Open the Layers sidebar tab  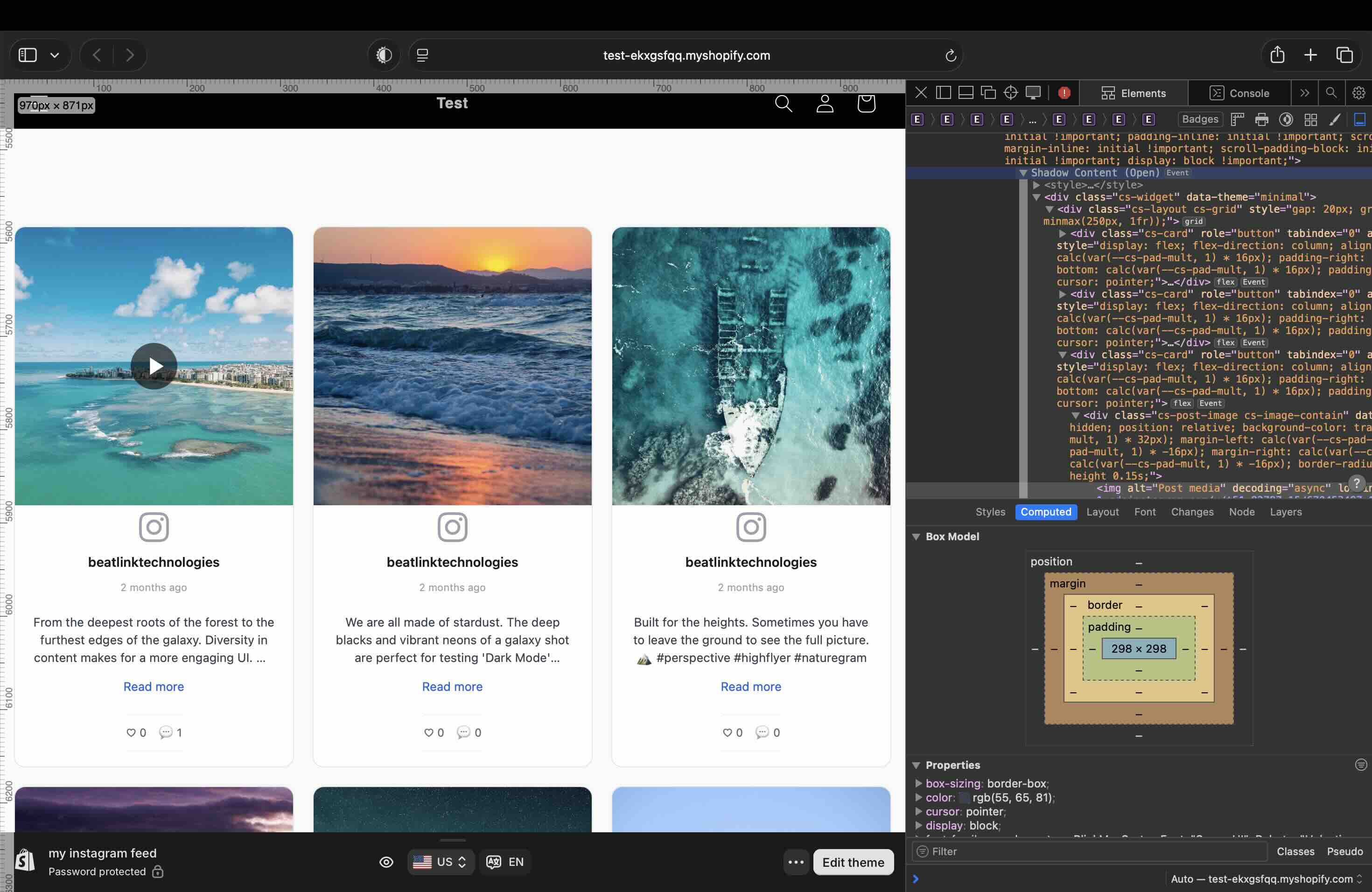pos(1286,512)
